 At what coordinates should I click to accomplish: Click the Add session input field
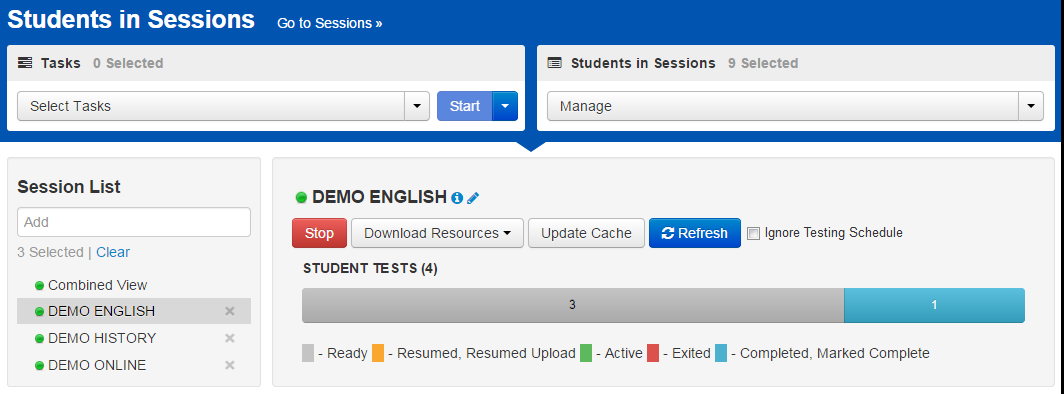coord(134,222)
